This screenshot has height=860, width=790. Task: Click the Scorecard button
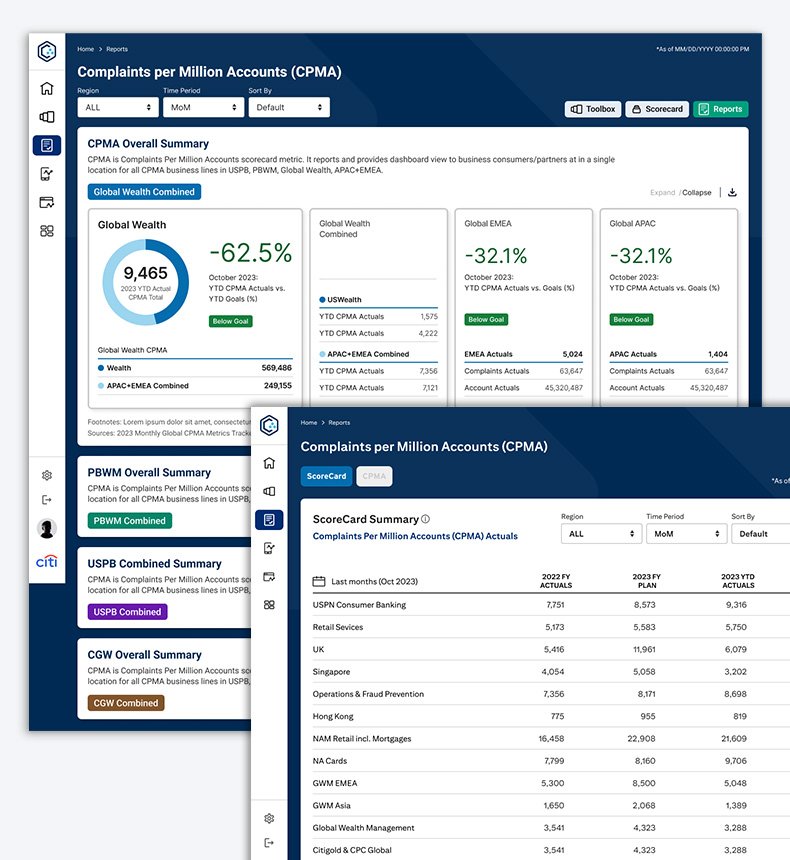point(657,109)
